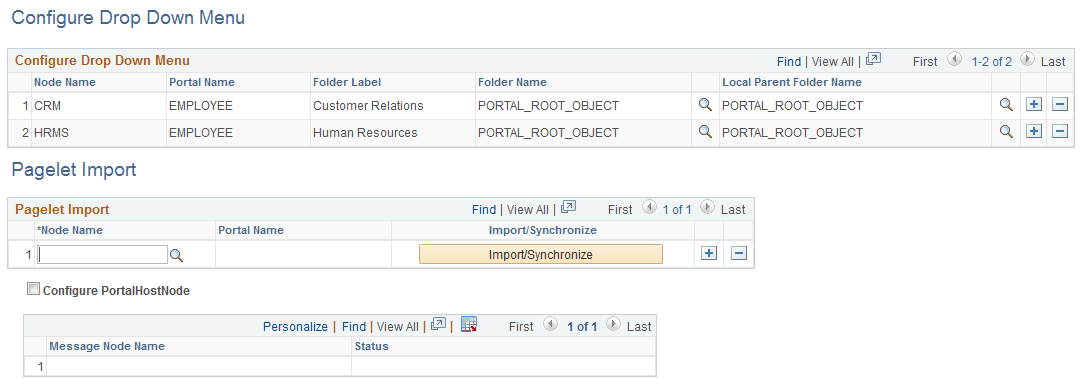Viewport: 1082px width, 384px height.
Task: Show previous row in Configure Drop Down Menu grid
Action: coord(954,59)
